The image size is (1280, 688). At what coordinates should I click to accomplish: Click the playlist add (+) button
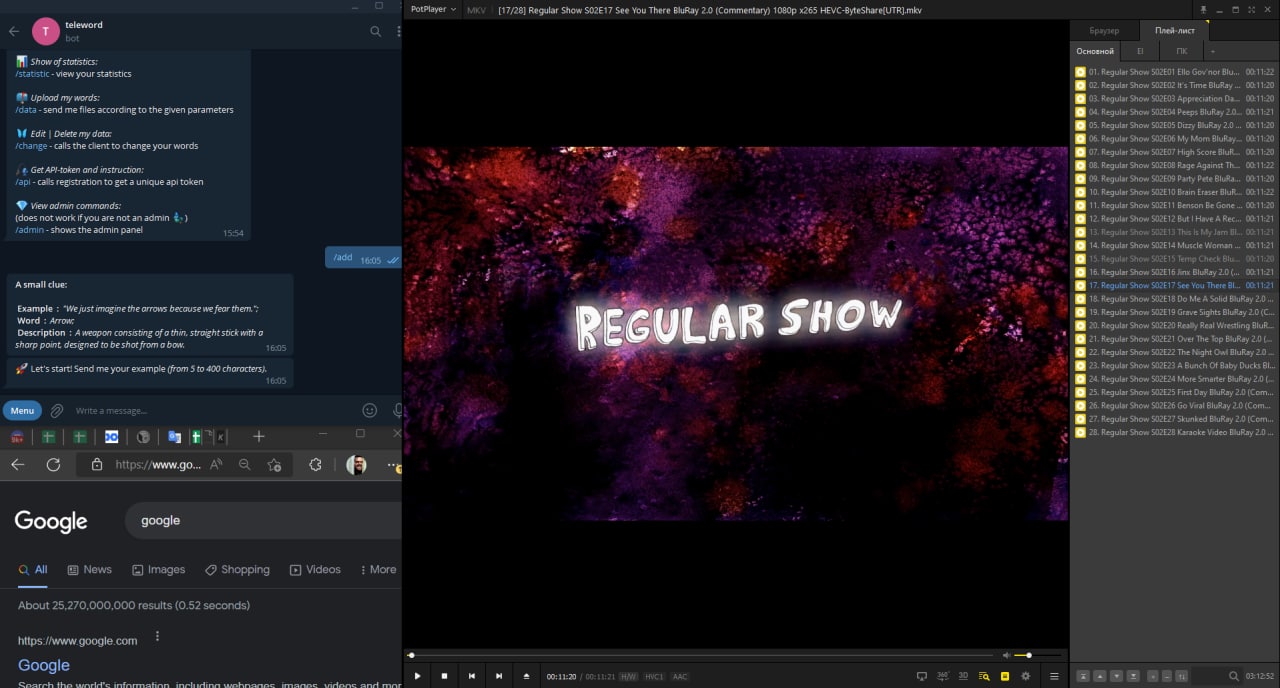[1153, 676]
